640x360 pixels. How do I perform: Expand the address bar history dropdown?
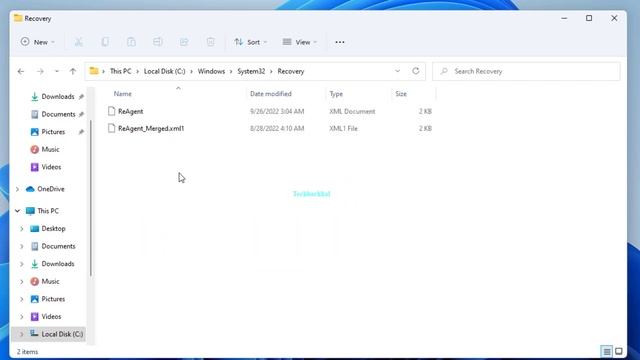pos(397,71)
